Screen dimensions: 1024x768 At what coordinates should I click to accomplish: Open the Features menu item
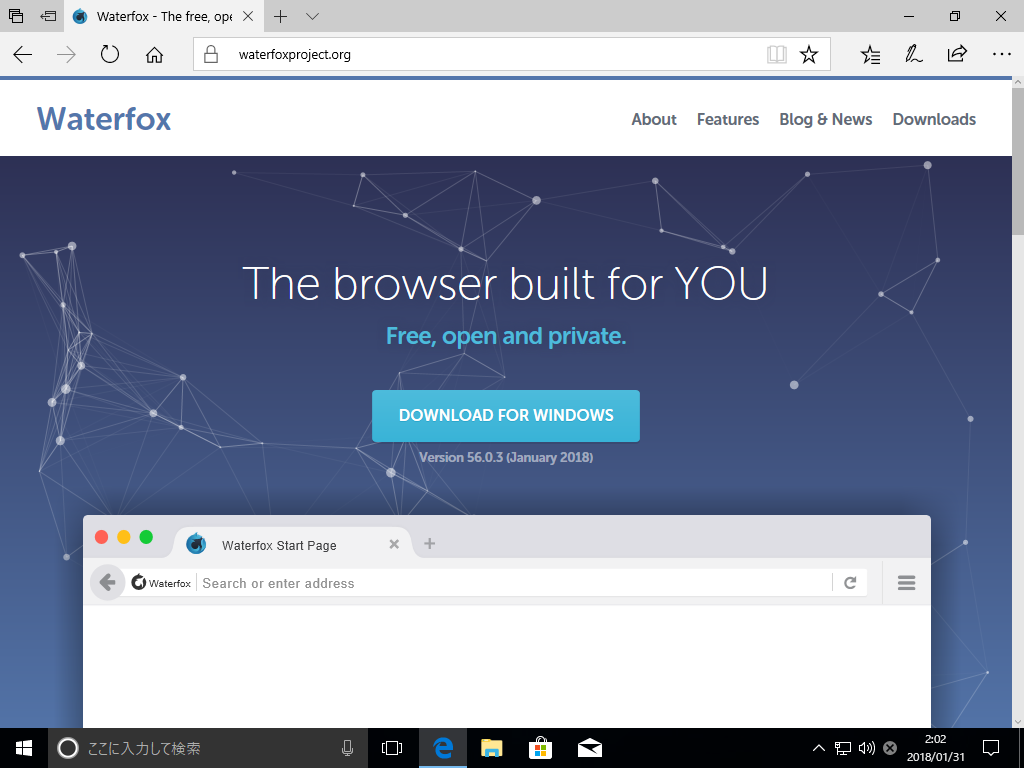tap(728, 120)
